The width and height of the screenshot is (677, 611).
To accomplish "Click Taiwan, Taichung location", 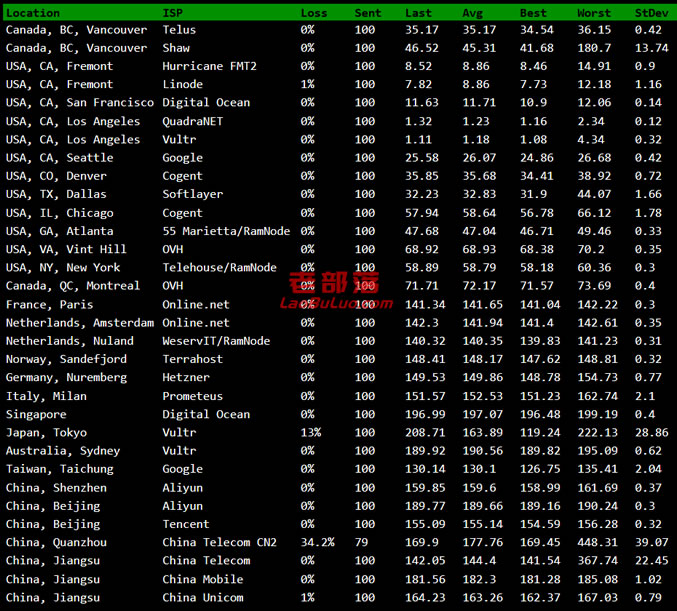I will point(60,469).
